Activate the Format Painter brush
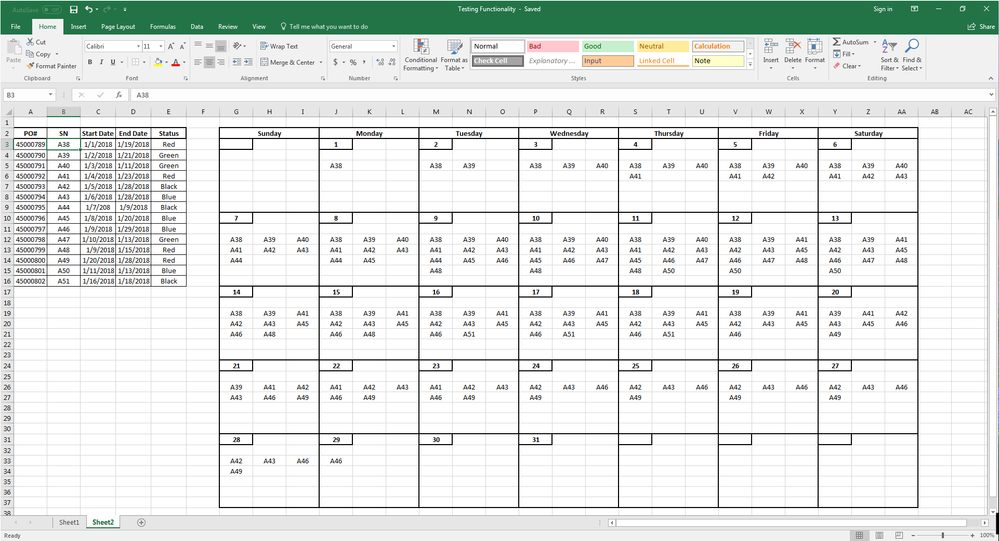Viewport: 999px width, 541px height. 30,66
